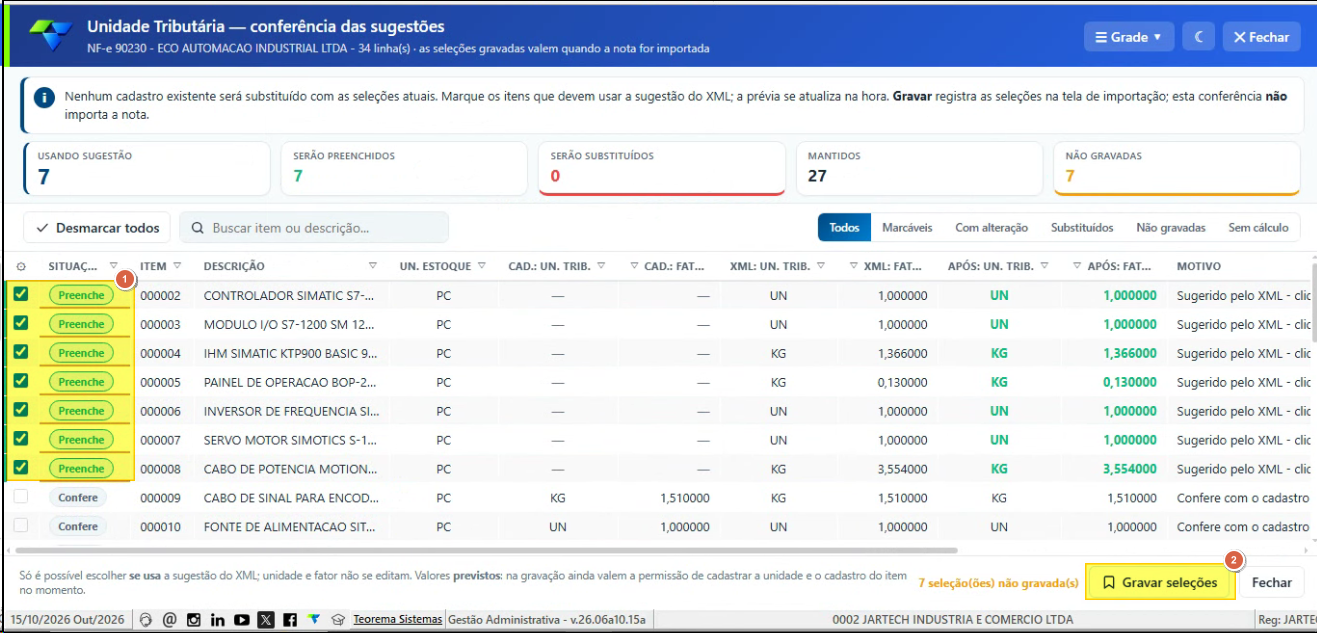Click the MANTIDOS summary card

[918, 169]
